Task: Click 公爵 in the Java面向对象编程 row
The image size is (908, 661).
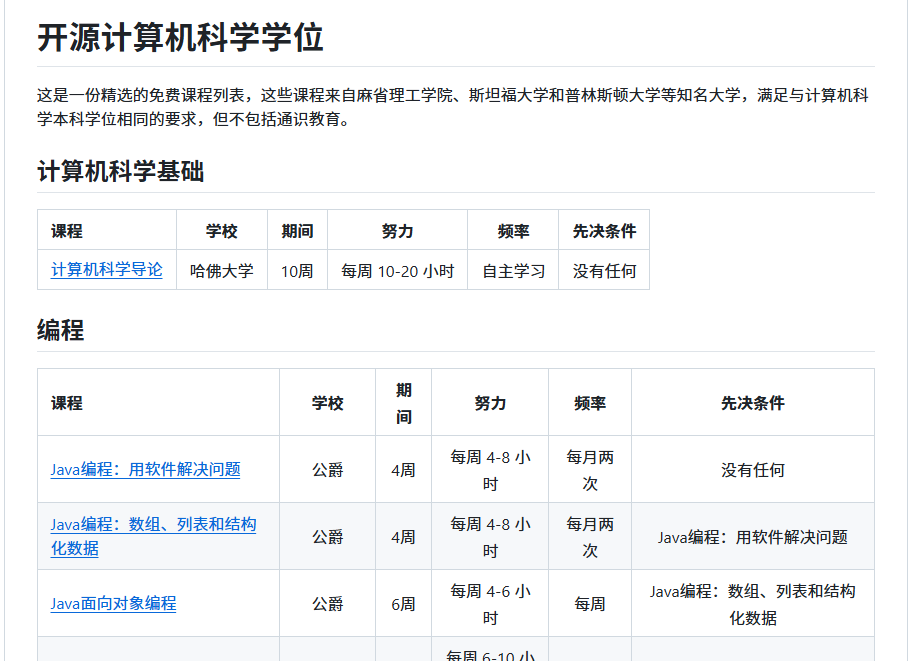Action: point(328,604)
